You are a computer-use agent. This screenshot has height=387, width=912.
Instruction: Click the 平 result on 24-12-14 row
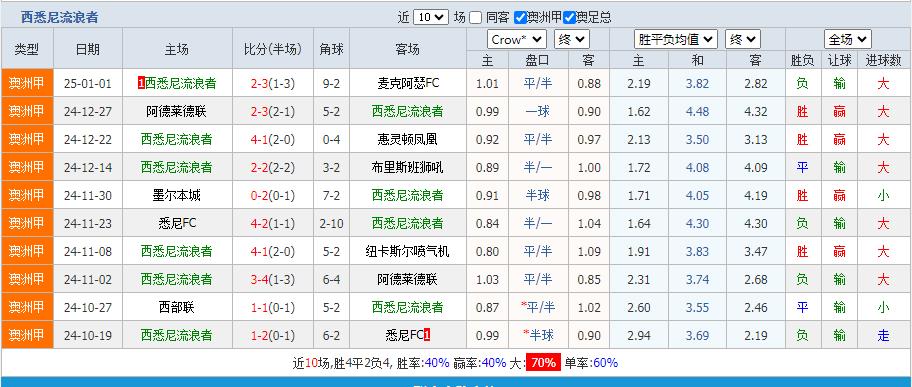point(802,167)
